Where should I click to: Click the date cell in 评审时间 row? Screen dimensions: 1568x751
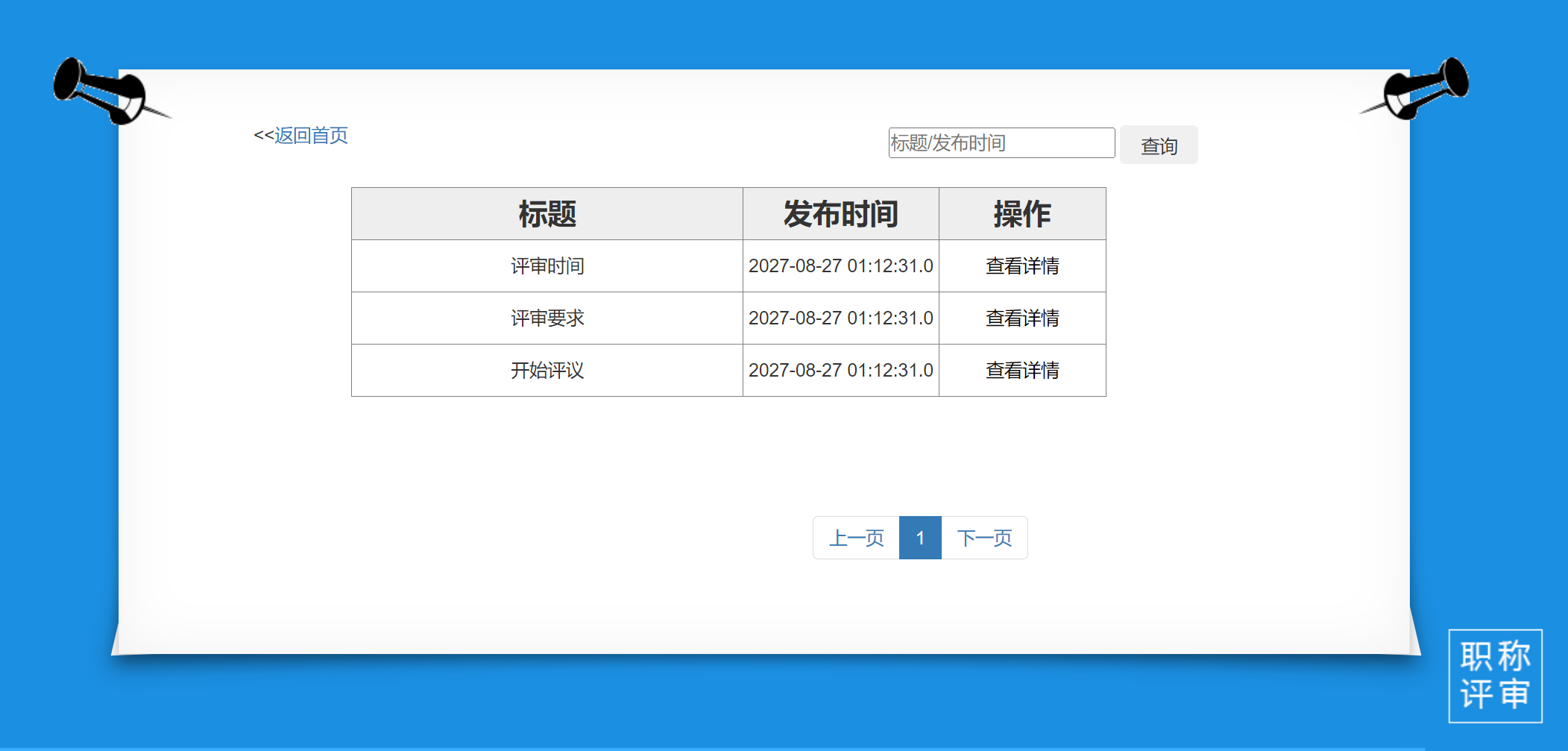pos(841,266)
